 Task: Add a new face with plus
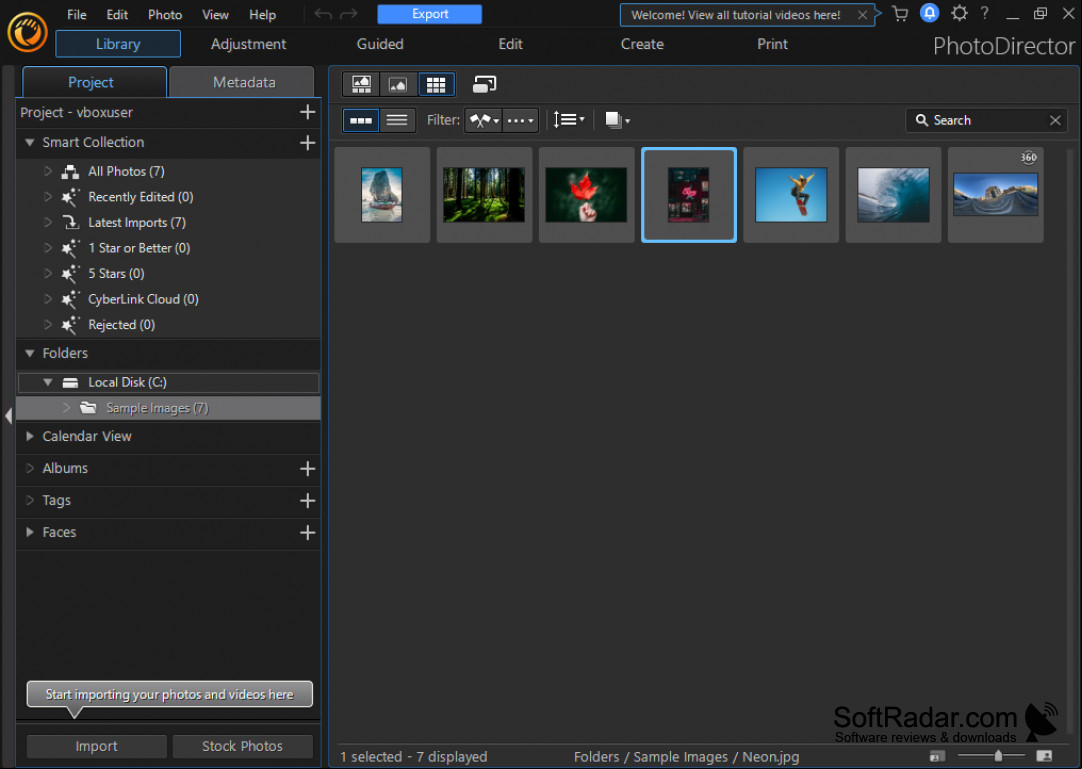308,532
